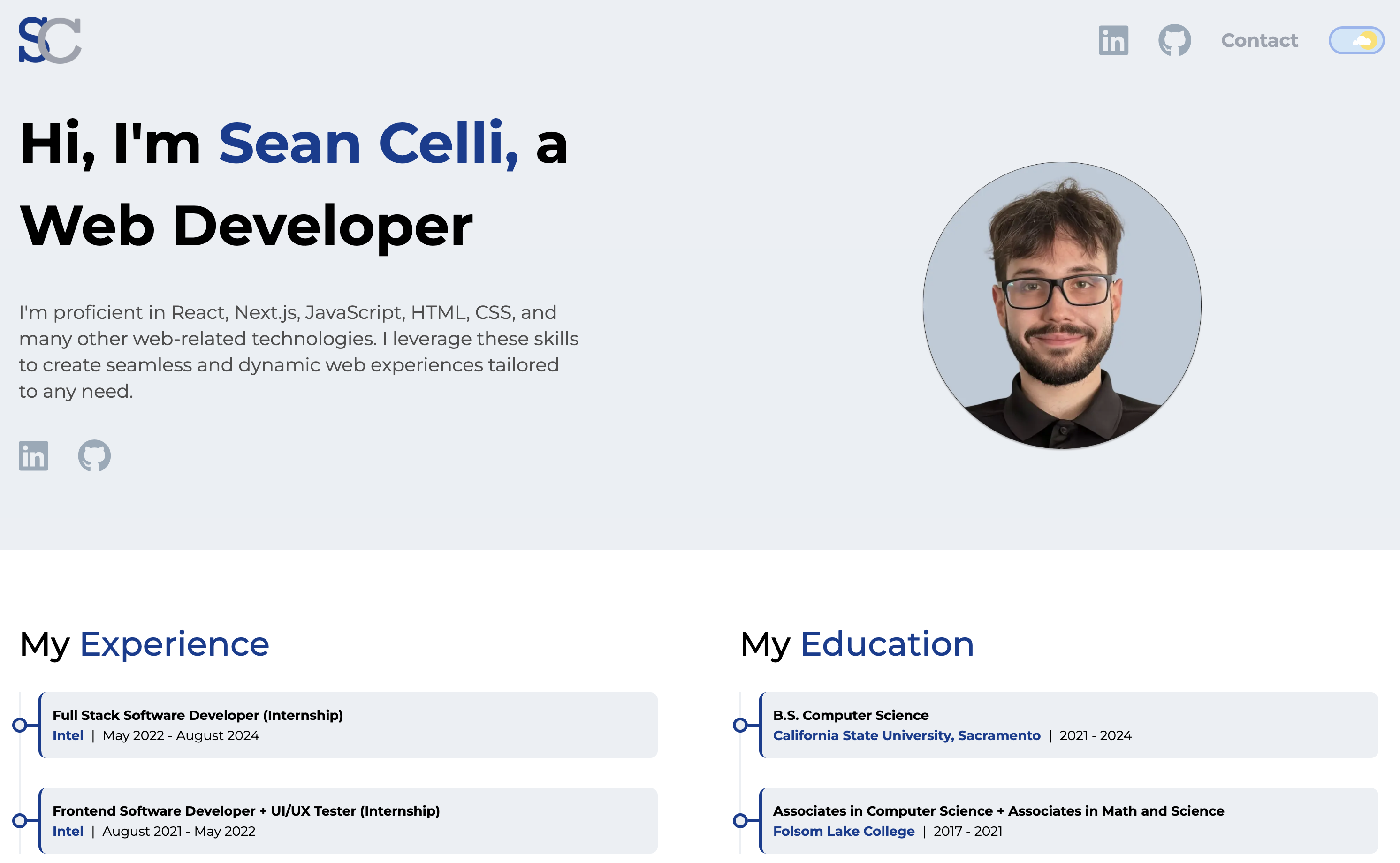Click the SC logo in the header
This screenshot has height=863, width=1400.
tap(50, 40)
